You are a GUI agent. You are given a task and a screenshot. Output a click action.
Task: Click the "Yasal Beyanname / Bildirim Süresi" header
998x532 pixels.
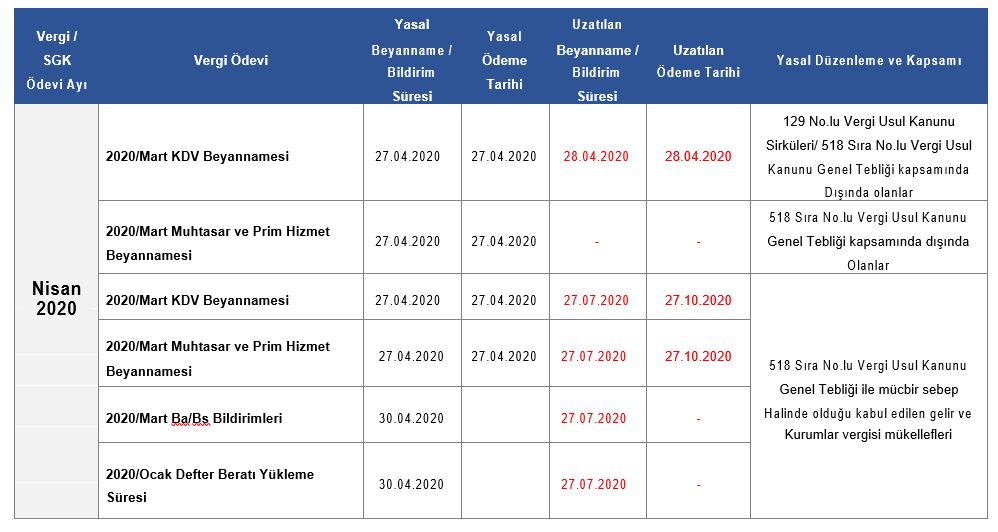tap(412, 60)
